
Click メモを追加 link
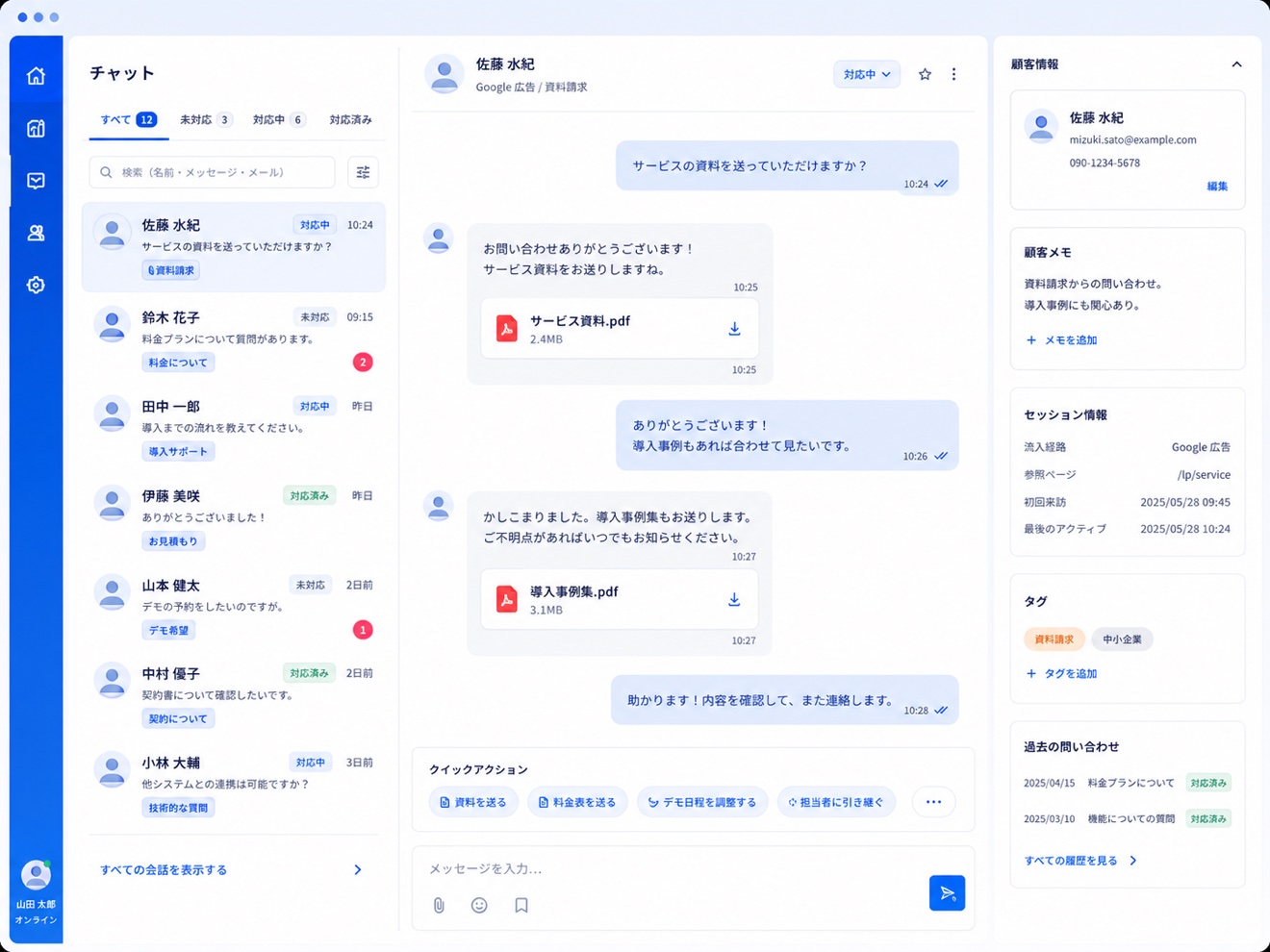pos(1061,340)
